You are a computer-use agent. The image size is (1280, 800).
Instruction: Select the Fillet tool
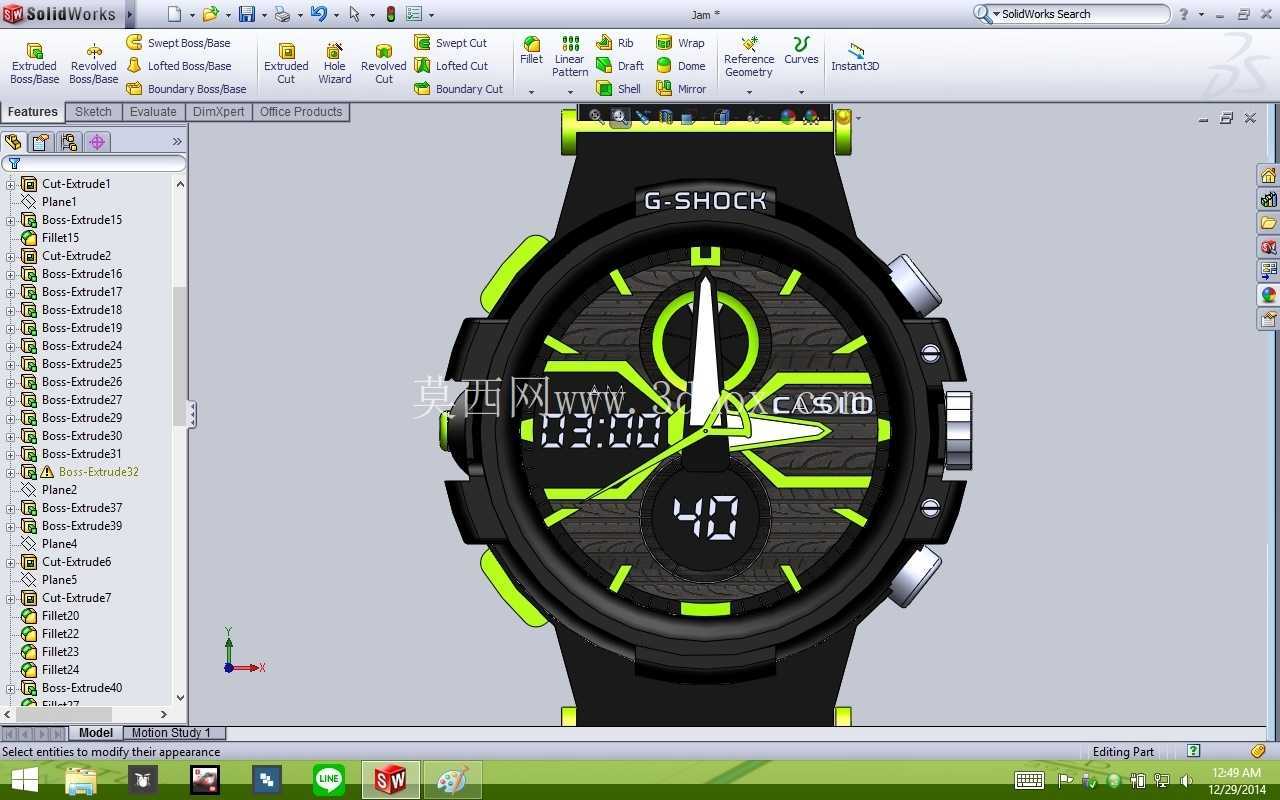coord(532,51)
